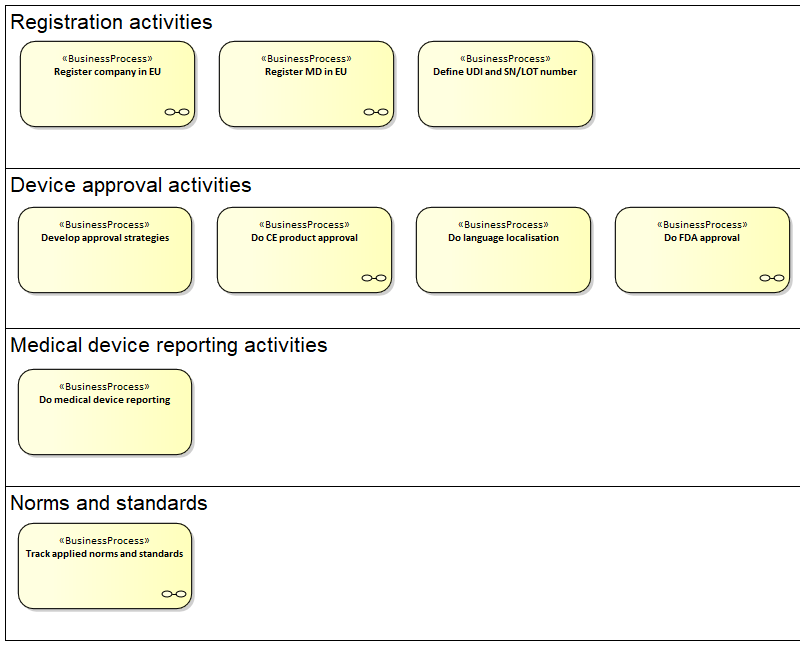Click the «BusinessProcess» stereotype on Do language localisation
Image resolution: width=800 pixels, height=645 pixels.
[x=503, y=225]
